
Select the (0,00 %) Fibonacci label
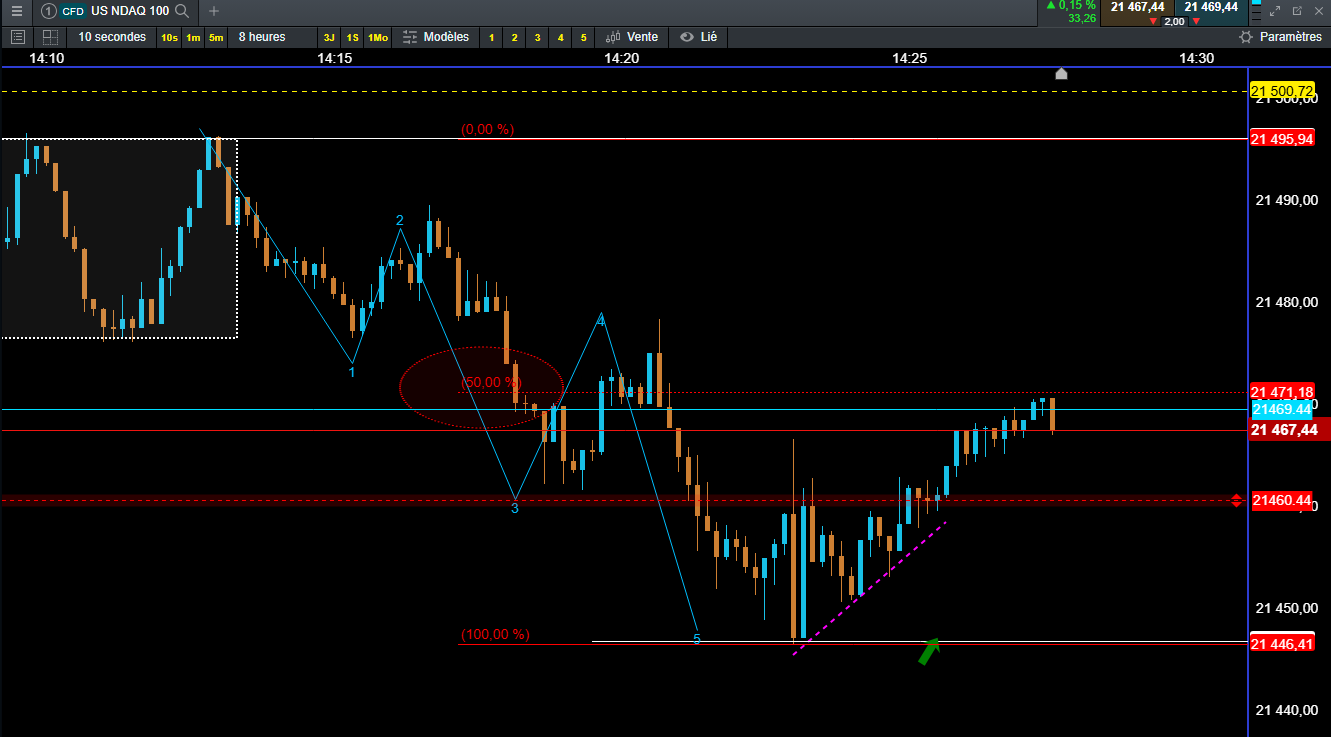point(487,129)
